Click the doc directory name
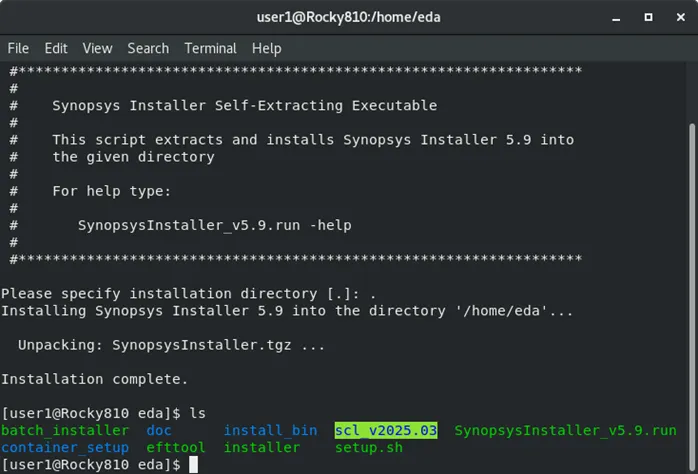This screenshot has height=474, width=698. tap(159, 430)
